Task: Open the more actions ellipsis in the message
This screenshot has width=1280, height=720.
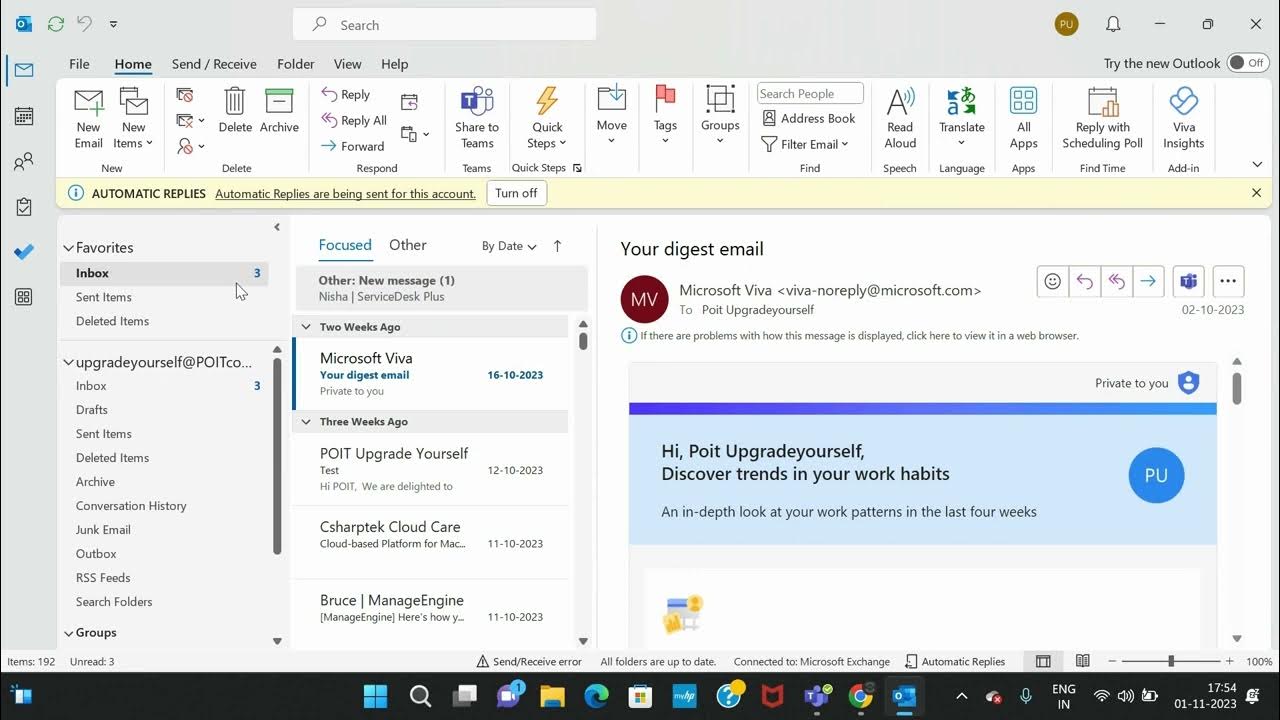Action: coord(1228,282)
